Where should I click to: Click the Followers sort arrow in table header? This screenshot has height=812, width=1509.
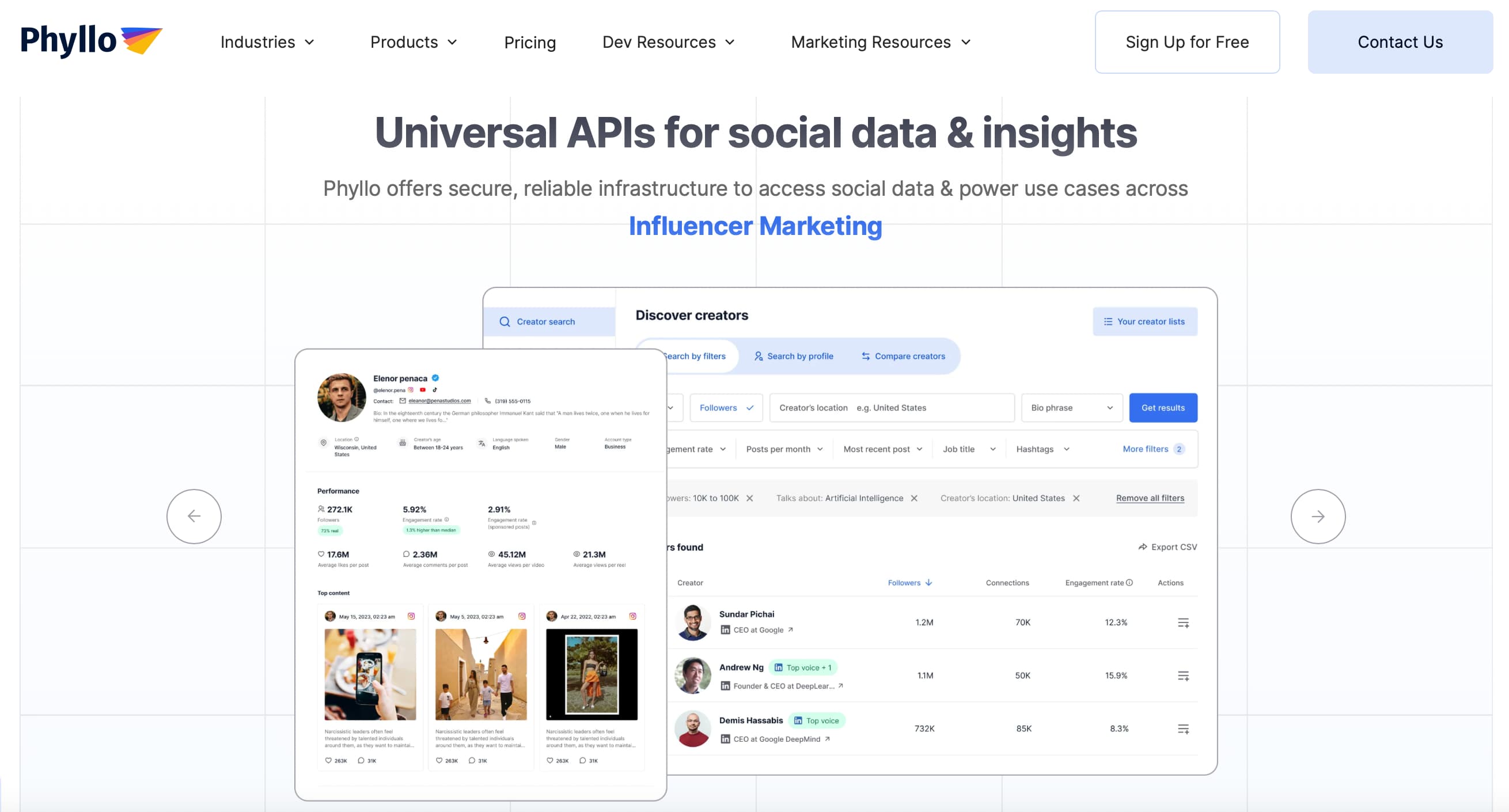click(x=929, y=582)
